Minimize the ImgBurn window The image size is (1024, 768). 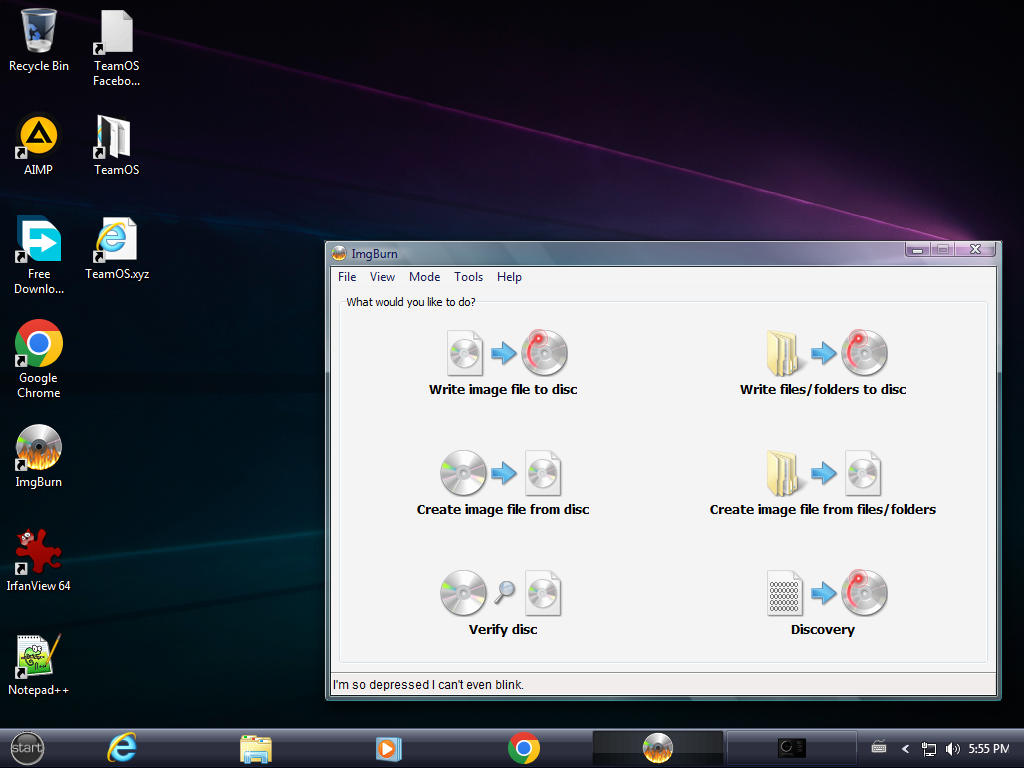[918, 249]
